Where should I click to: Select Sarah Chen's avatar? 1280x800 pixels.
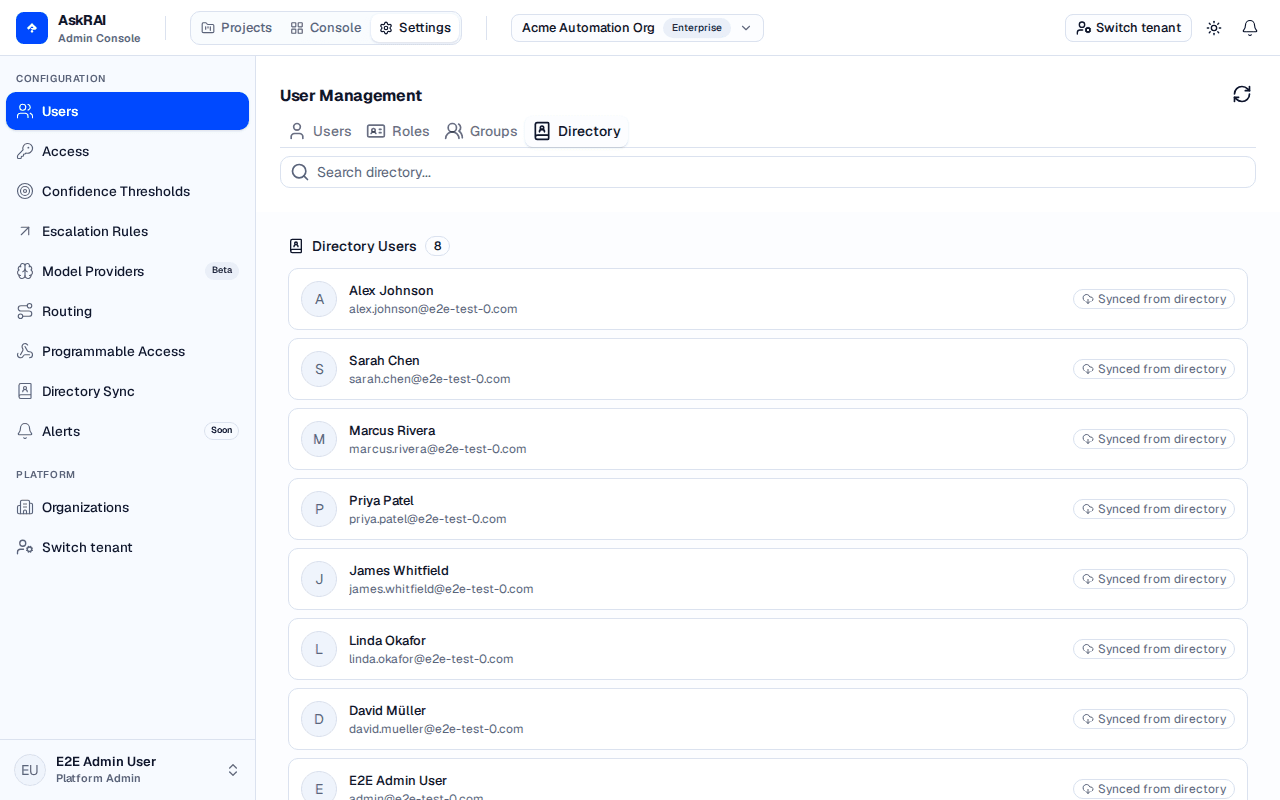click(319, 369)
